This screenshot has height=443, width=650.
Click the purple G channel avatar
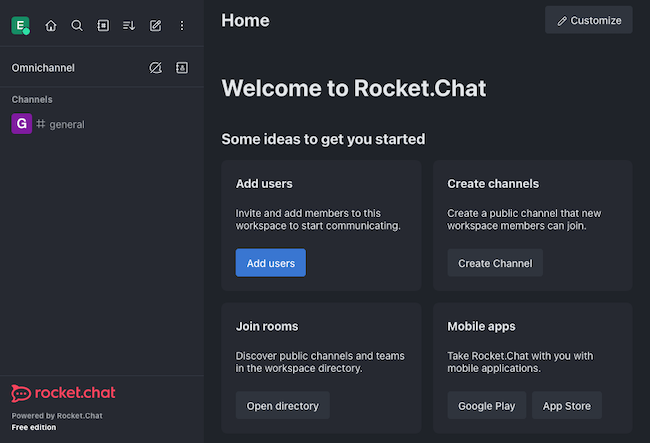[21, 124]
